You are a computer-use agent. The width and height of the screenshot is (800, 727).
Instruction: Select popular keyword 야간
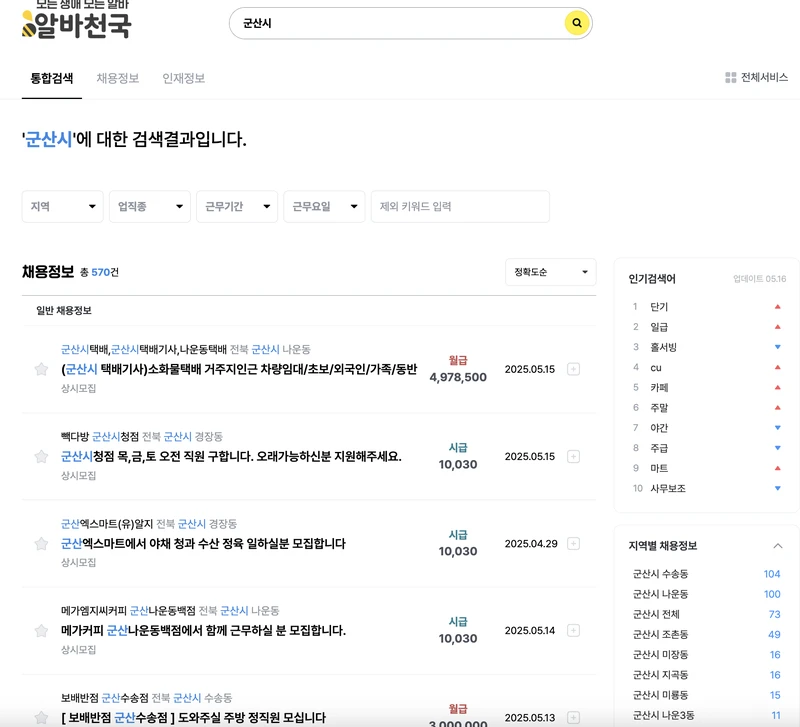659,428
